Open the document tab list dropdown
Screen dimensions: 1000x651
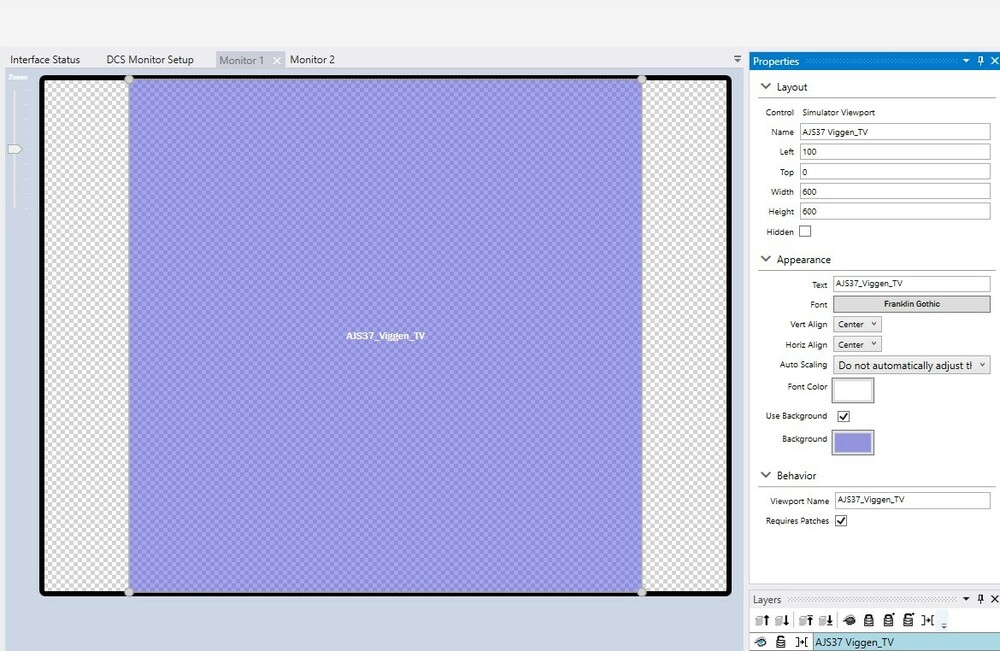(737, 59)
